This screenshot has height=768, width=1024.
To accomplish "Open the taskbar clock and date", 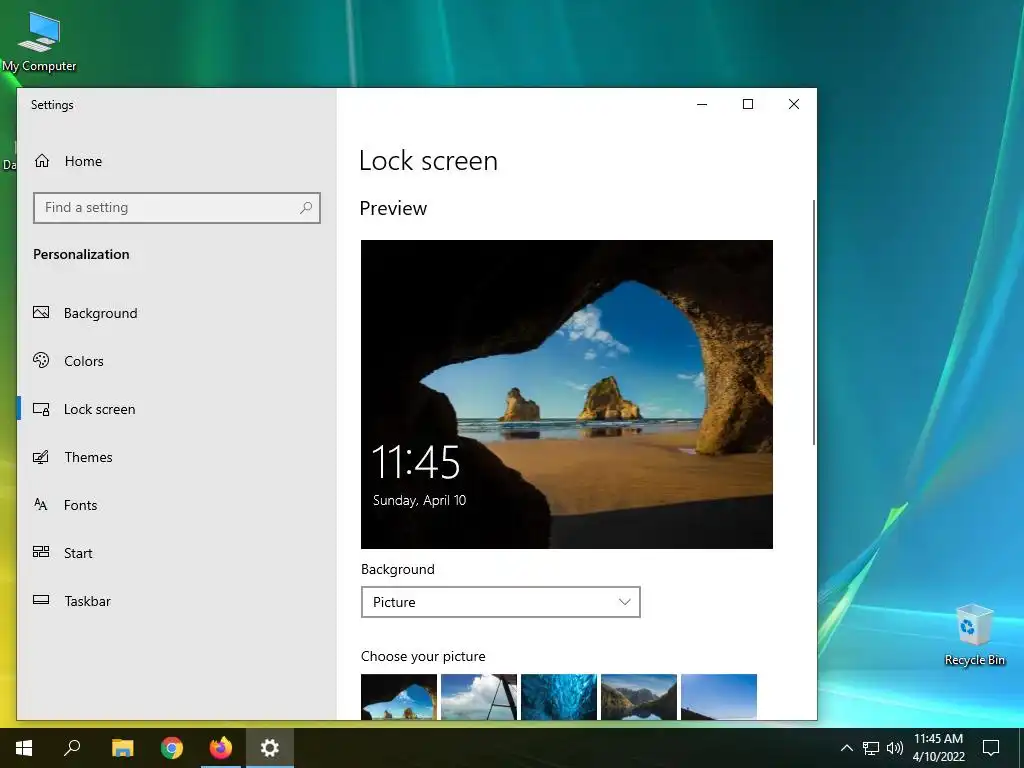I will (x=938, y=748).
